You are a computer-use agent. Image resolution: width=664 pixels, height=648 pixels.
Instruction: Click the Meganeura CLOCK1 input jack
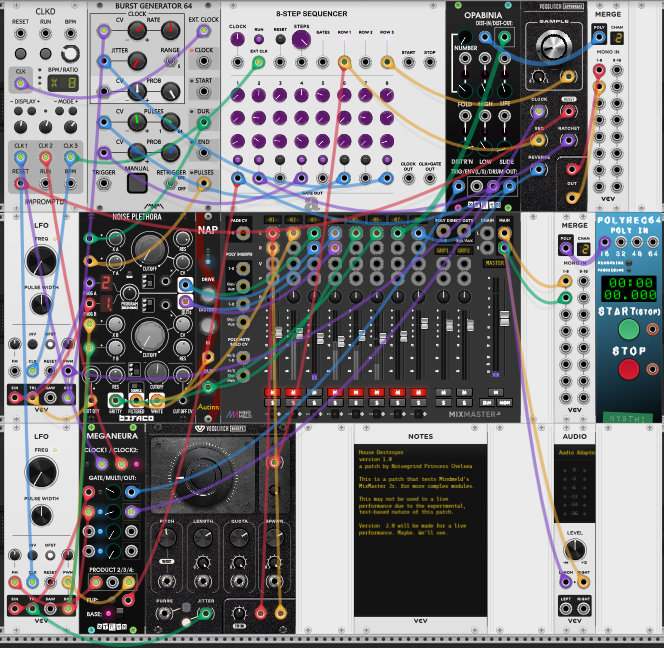[101, 464]
